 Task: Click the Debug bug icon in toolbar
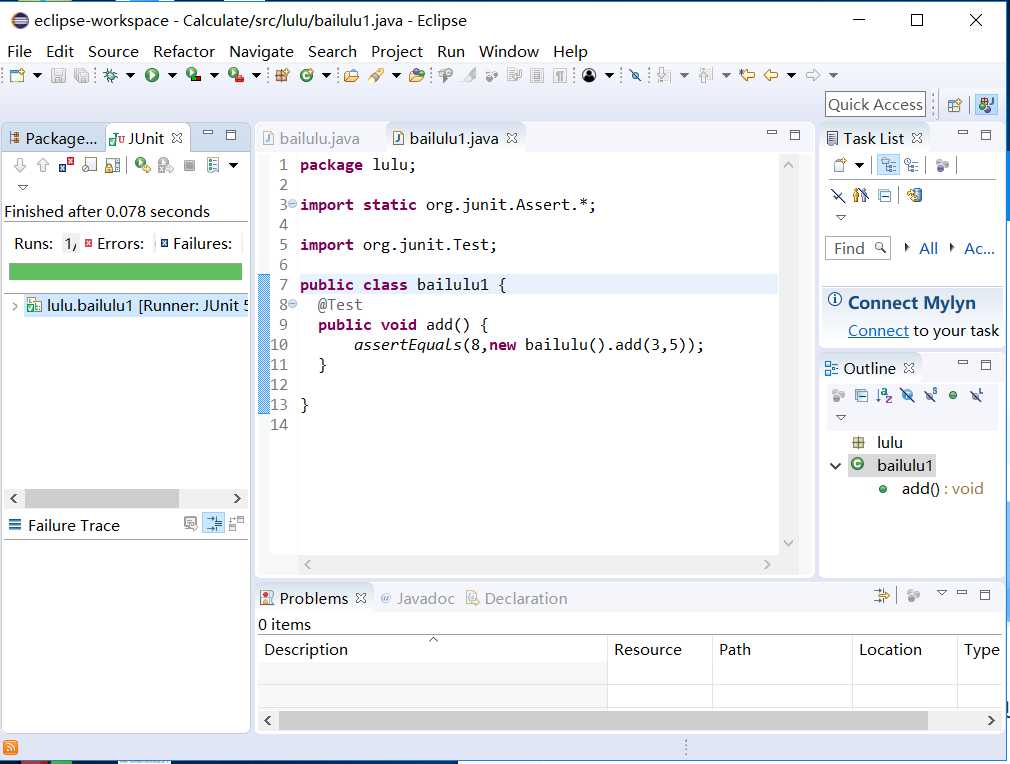coord(111,75)
